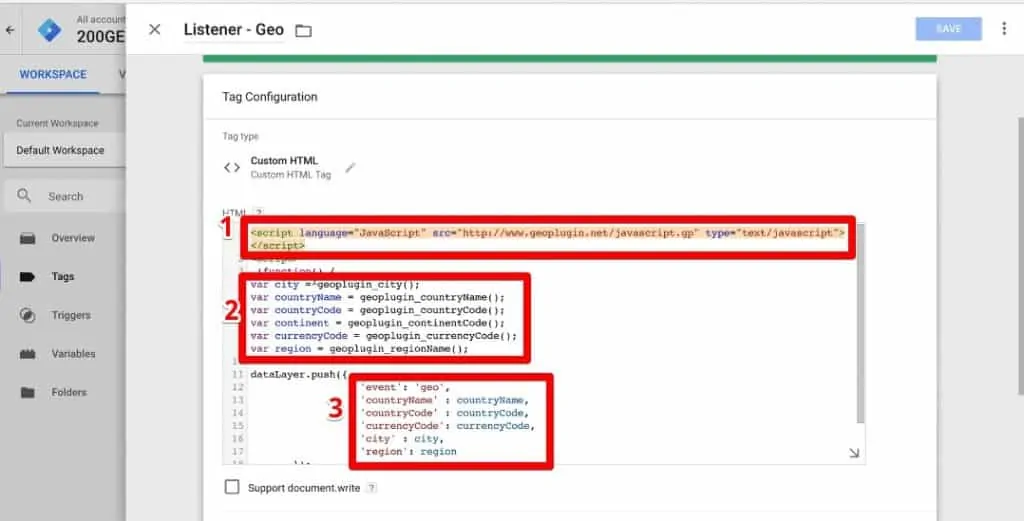
Task: Click the code editor vertical scrollbar
Action: [x=861, y=323]
